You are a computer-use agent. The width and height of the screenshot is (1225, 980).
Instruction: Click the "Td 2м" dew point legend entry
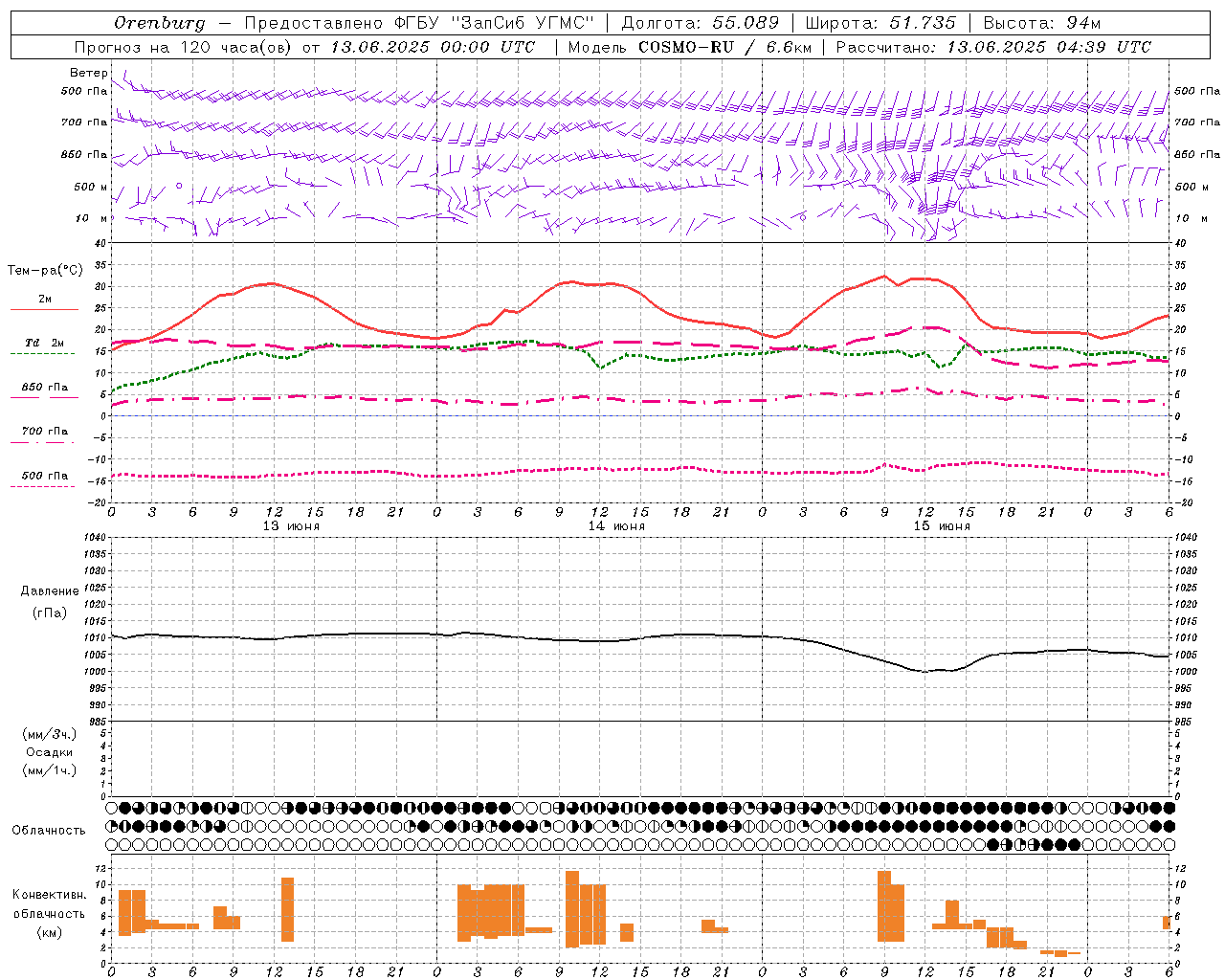(45, 343)
